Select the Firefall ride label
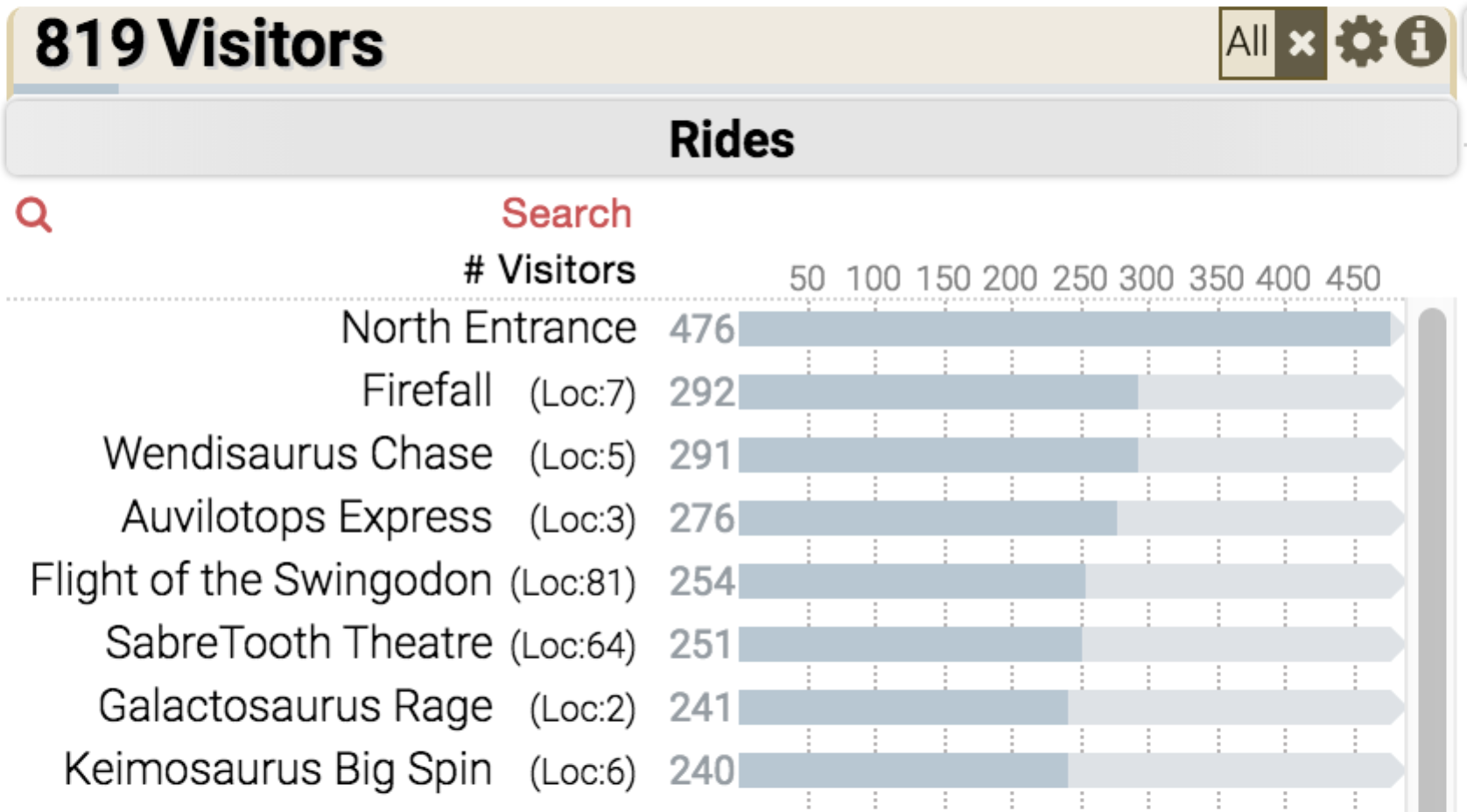 coord(426,390)
